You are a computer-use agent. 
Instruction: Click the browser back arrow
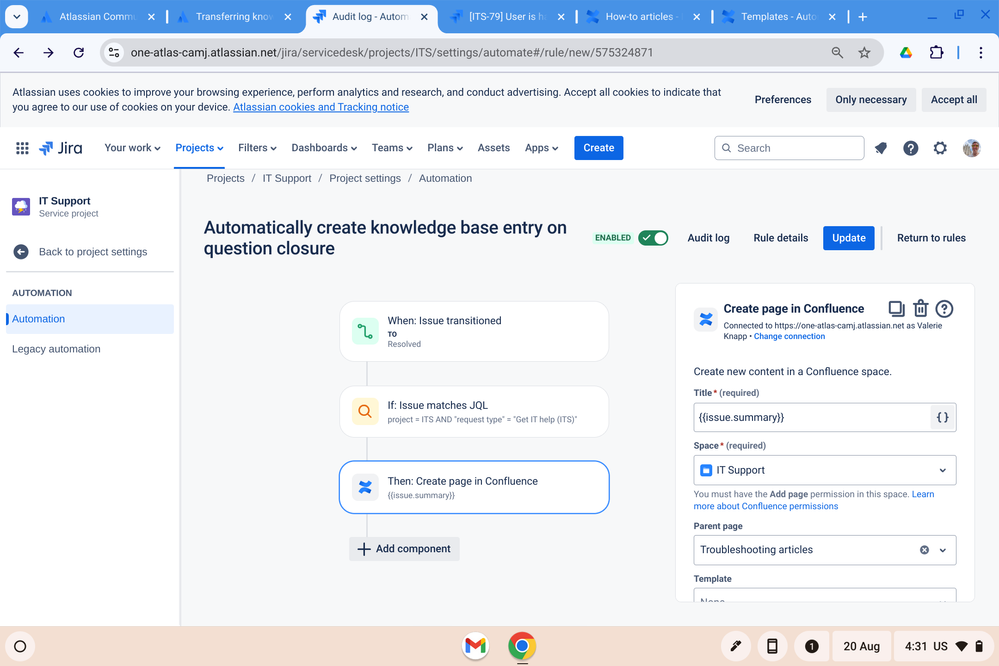tap(18, 53)
